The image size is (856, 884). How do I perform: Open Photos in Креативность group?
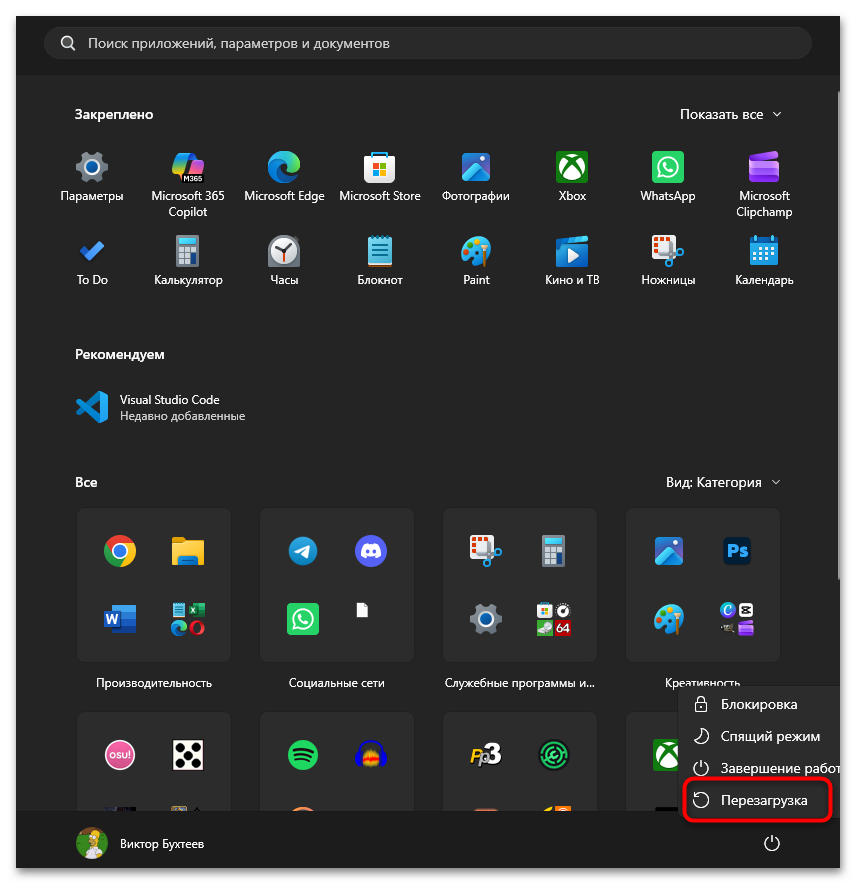669,551
